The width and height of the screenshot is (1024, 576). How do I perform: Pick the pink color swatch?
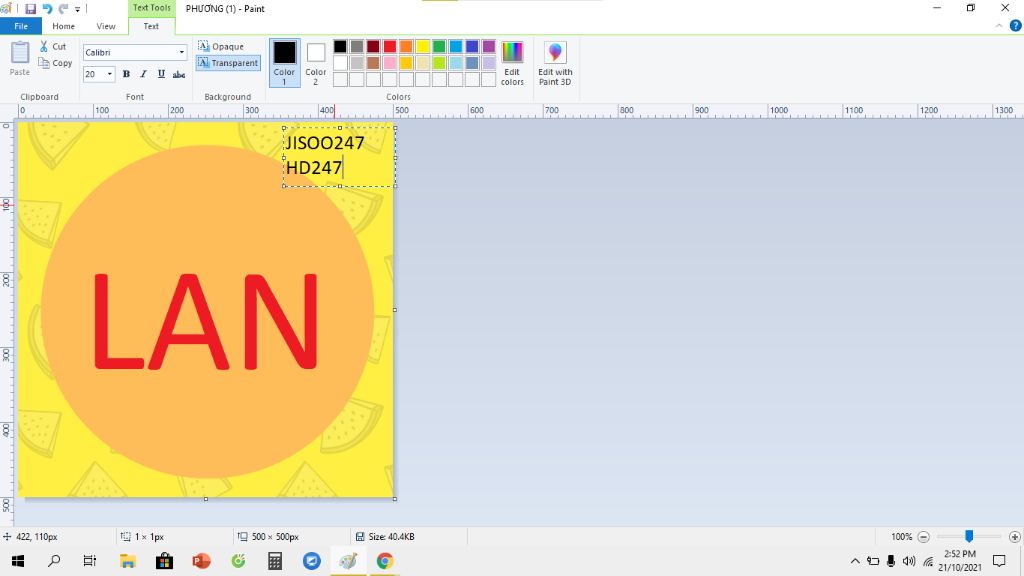[390, 63]
